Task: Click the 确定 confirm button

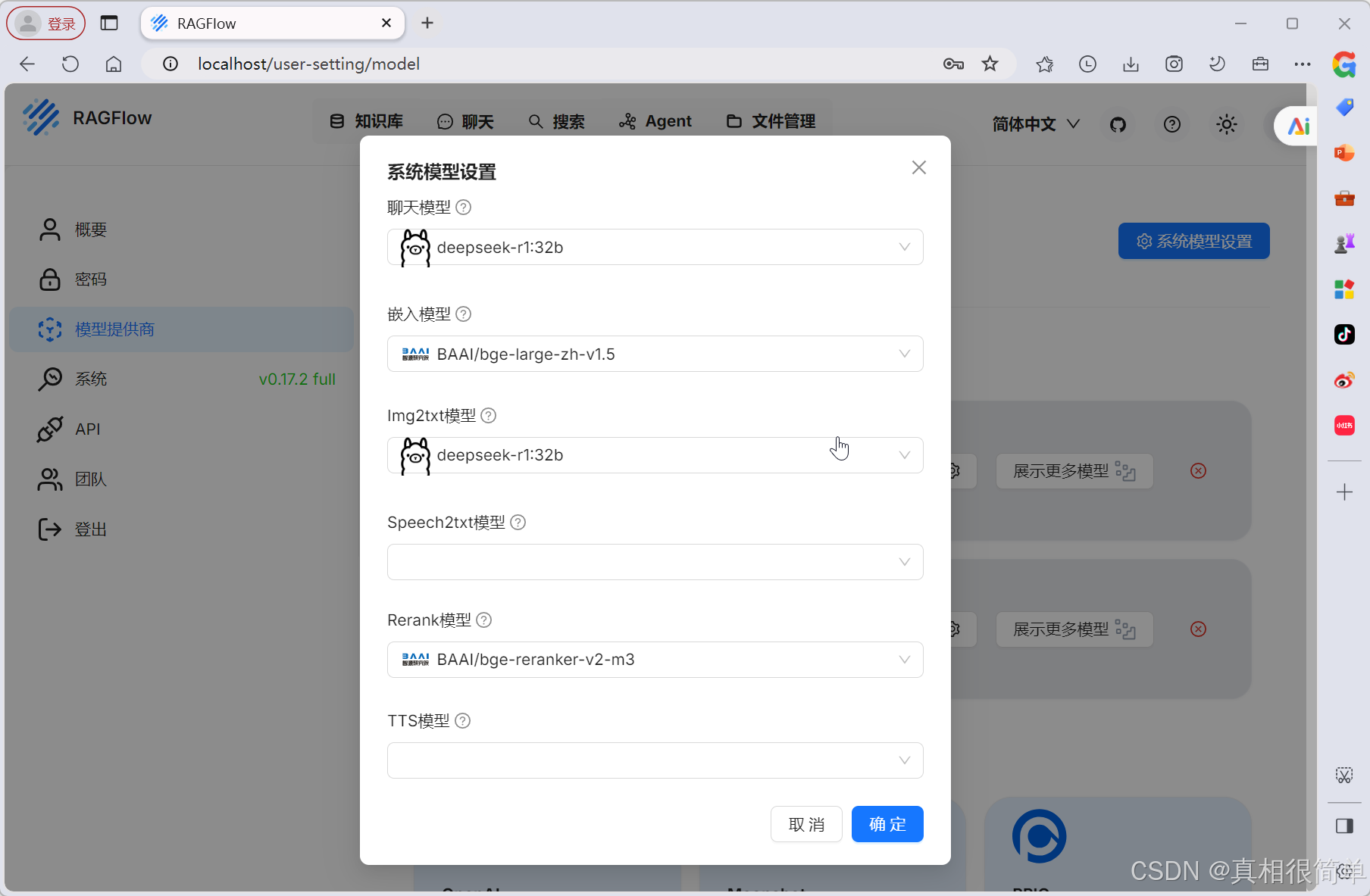Action: point(887,824)
